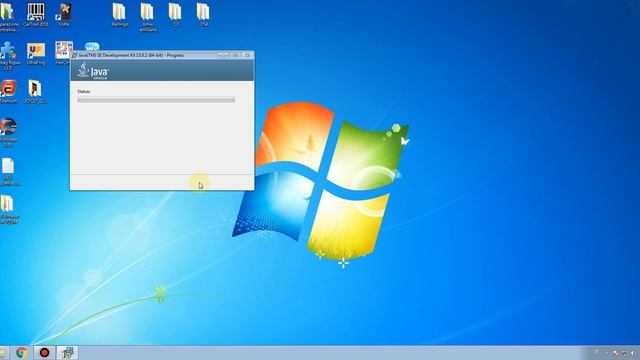
Task: Close the Java SE Development Kit installer window
Action: (x=247, y=55)
